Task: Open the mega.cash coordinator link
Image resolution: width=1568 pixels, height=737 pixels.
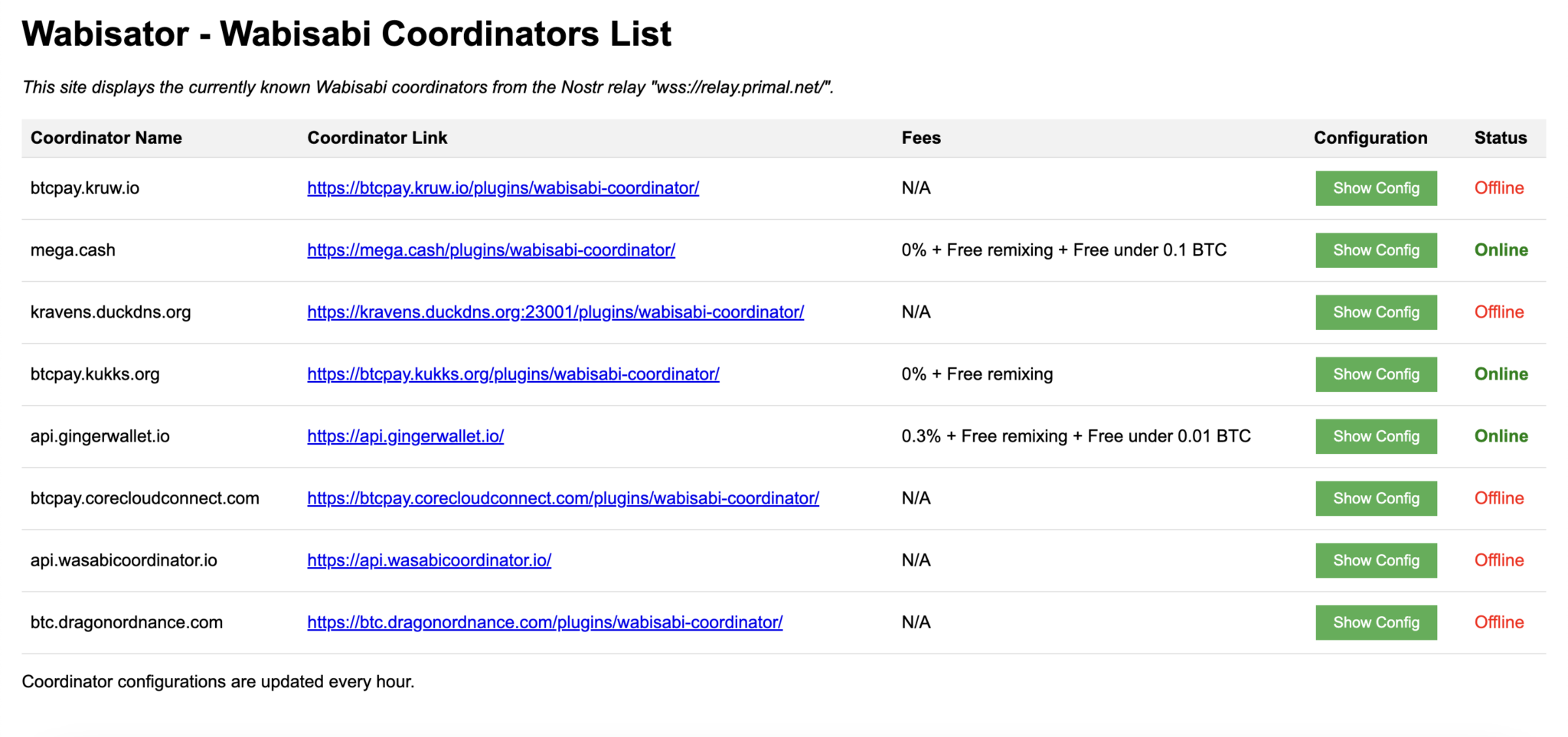Action: click(491, 249)
